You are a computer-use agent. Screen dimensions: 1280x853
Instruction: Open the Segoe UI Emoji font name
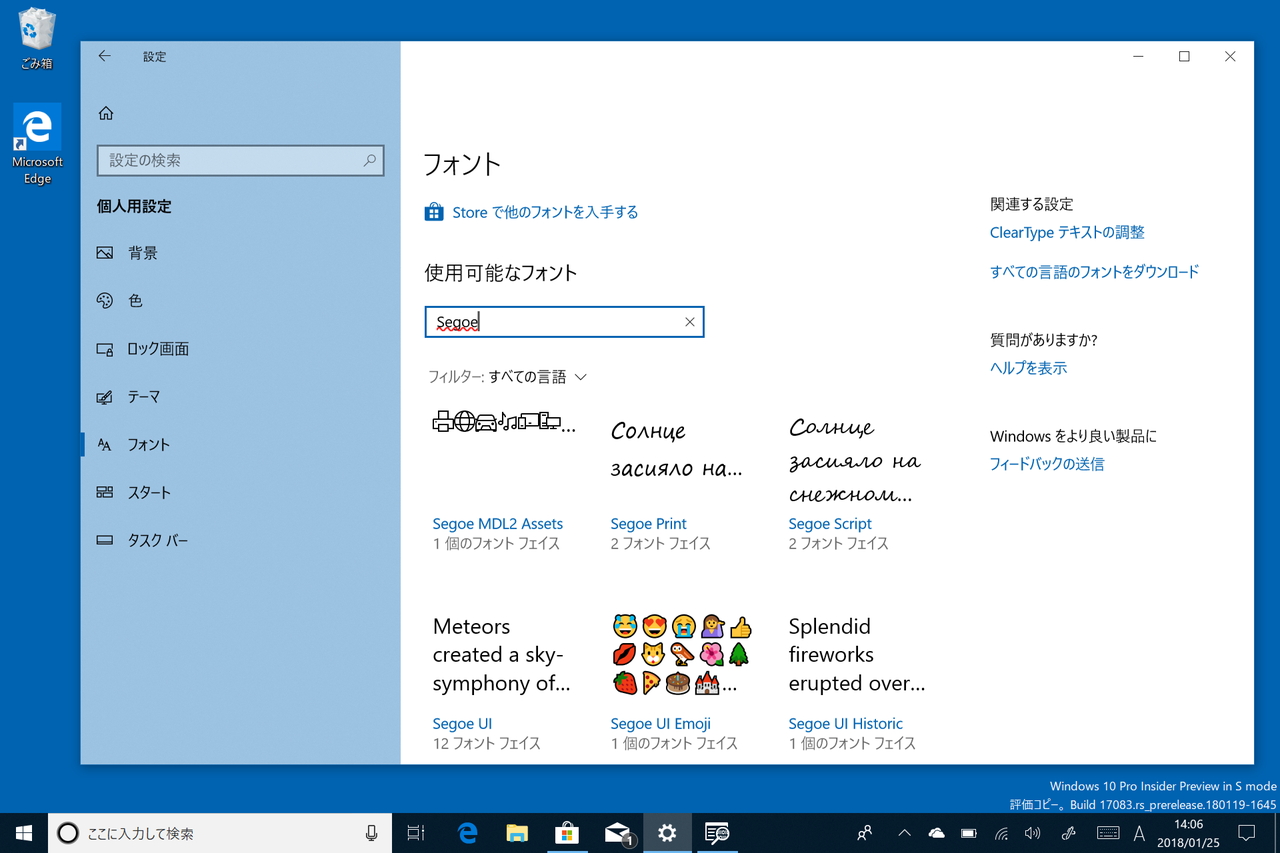661,724
